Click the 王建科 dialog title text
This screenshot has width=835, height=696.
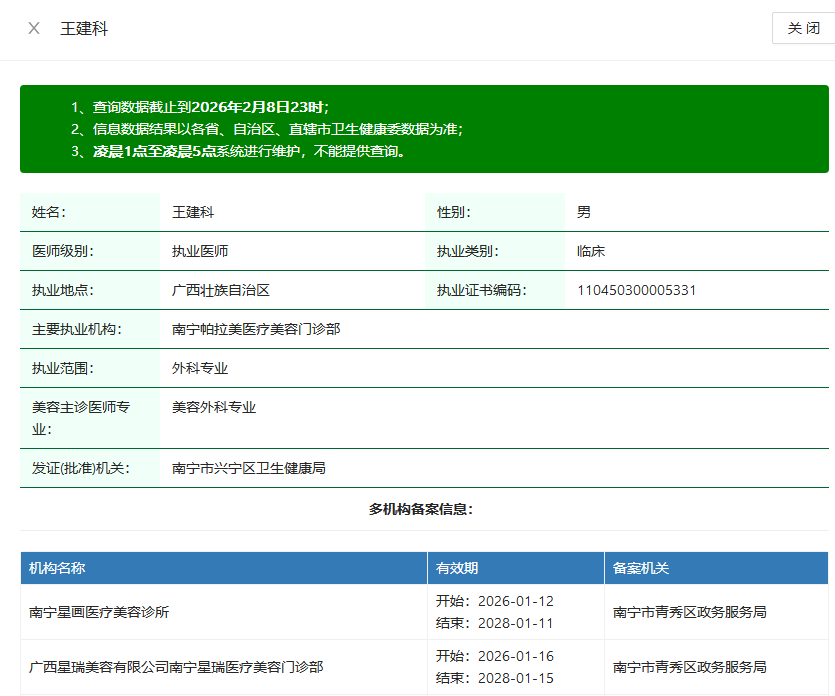[84, 28]
